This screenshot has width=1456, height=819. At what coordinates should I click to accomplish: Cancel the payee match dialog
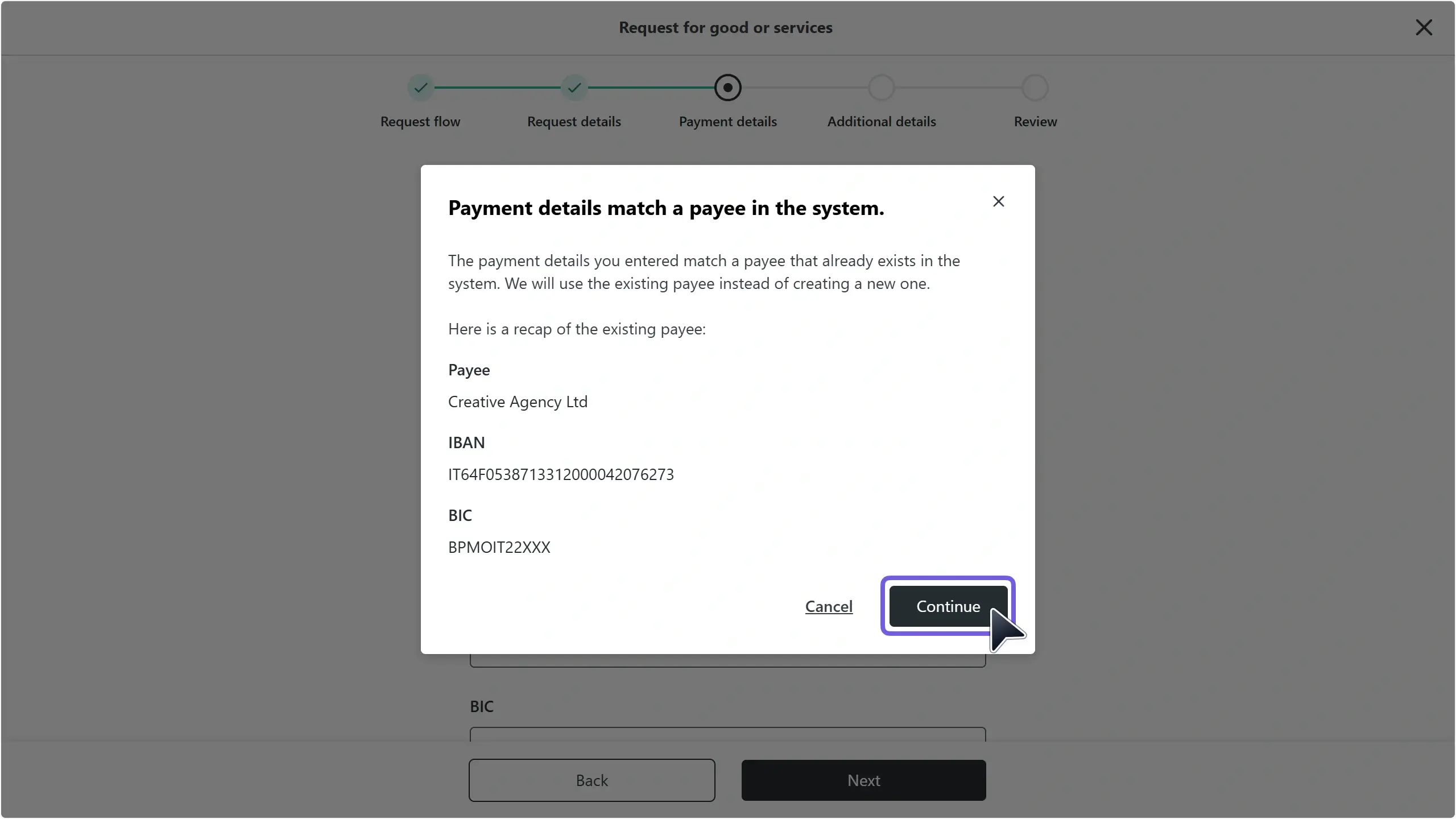(829, 606)
